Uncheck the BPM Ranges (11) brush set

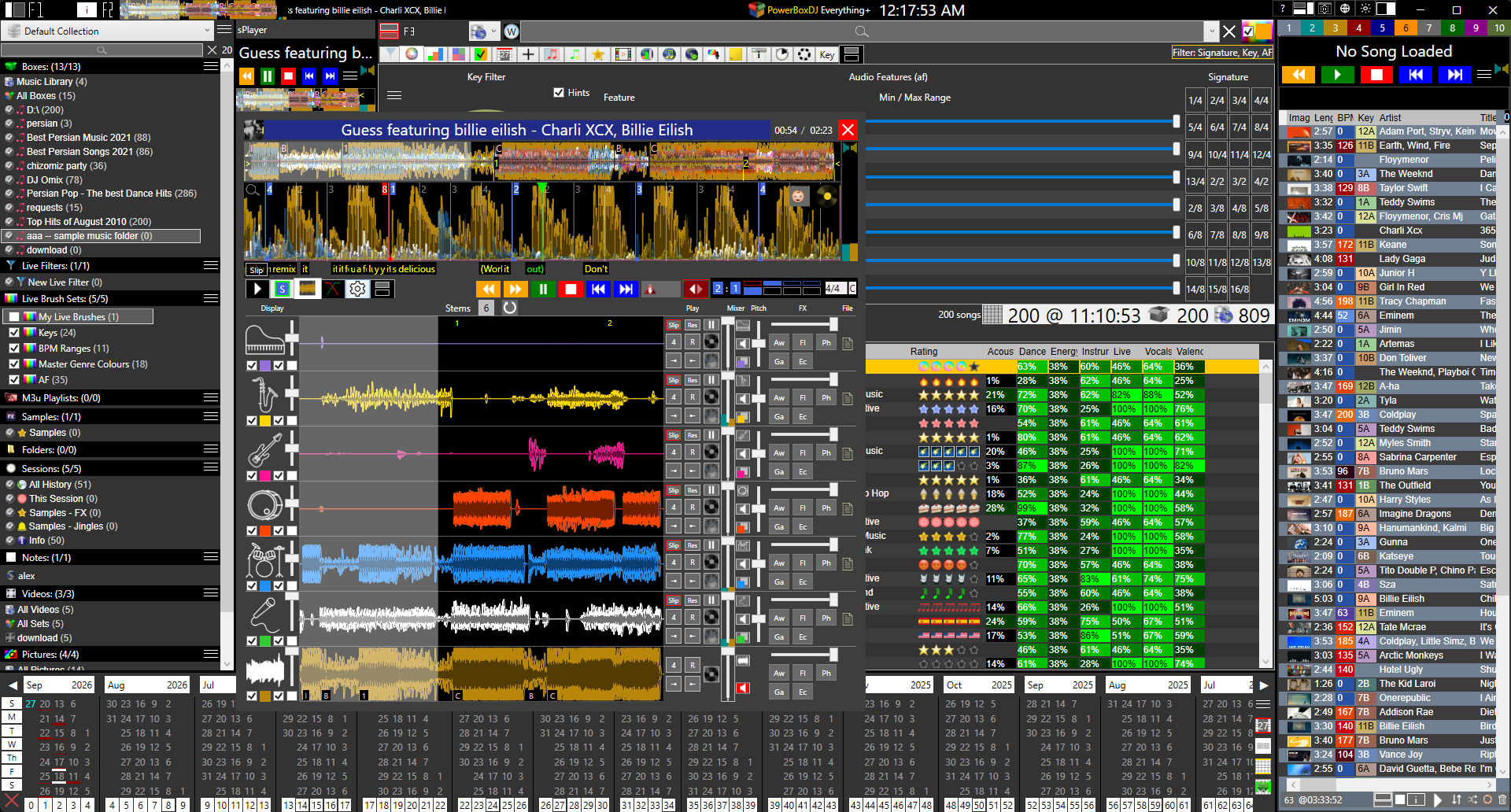(x=14, y=348)
